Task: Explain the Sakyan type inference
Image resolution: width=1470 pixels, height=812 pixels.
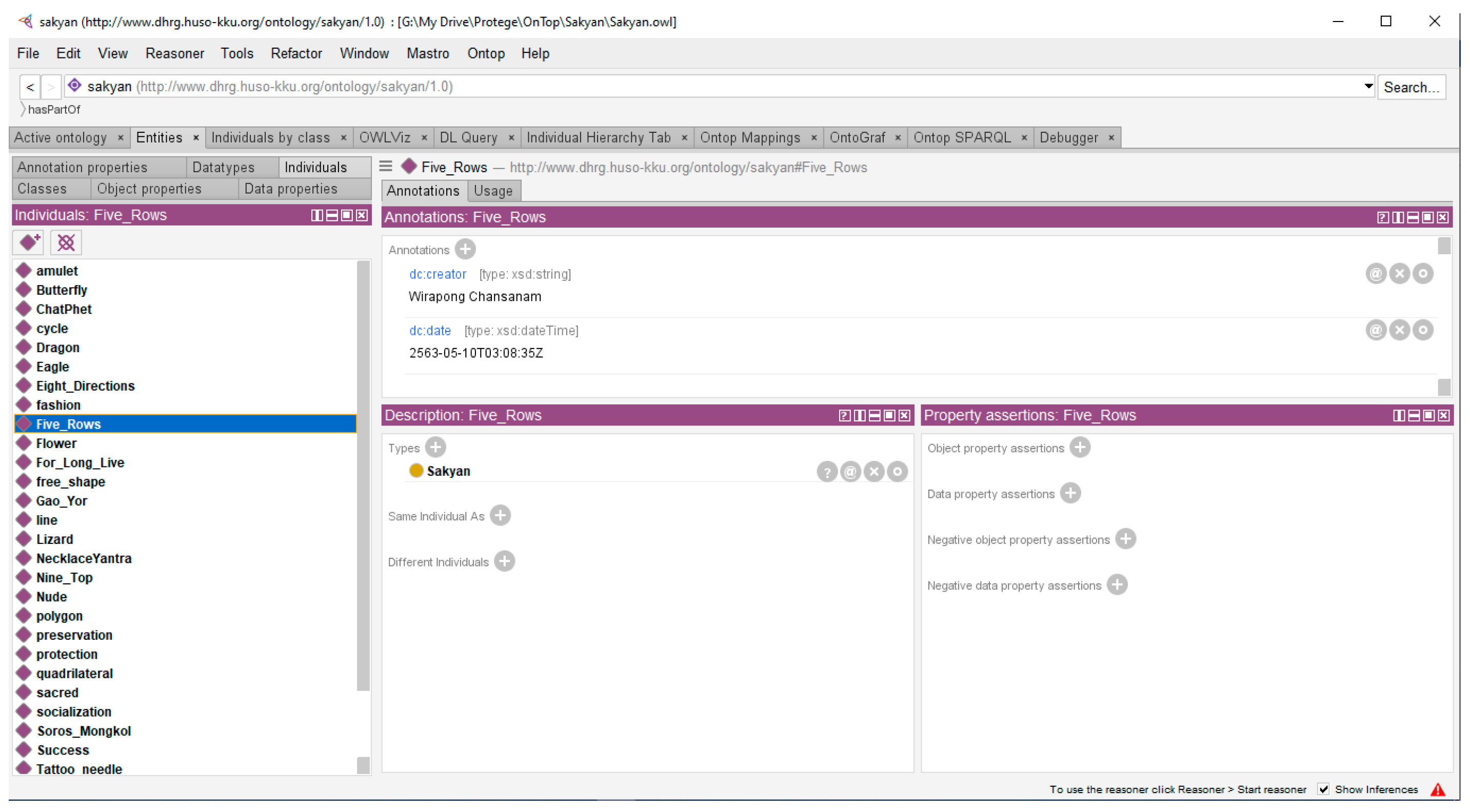Action: [x=826, y=472]
